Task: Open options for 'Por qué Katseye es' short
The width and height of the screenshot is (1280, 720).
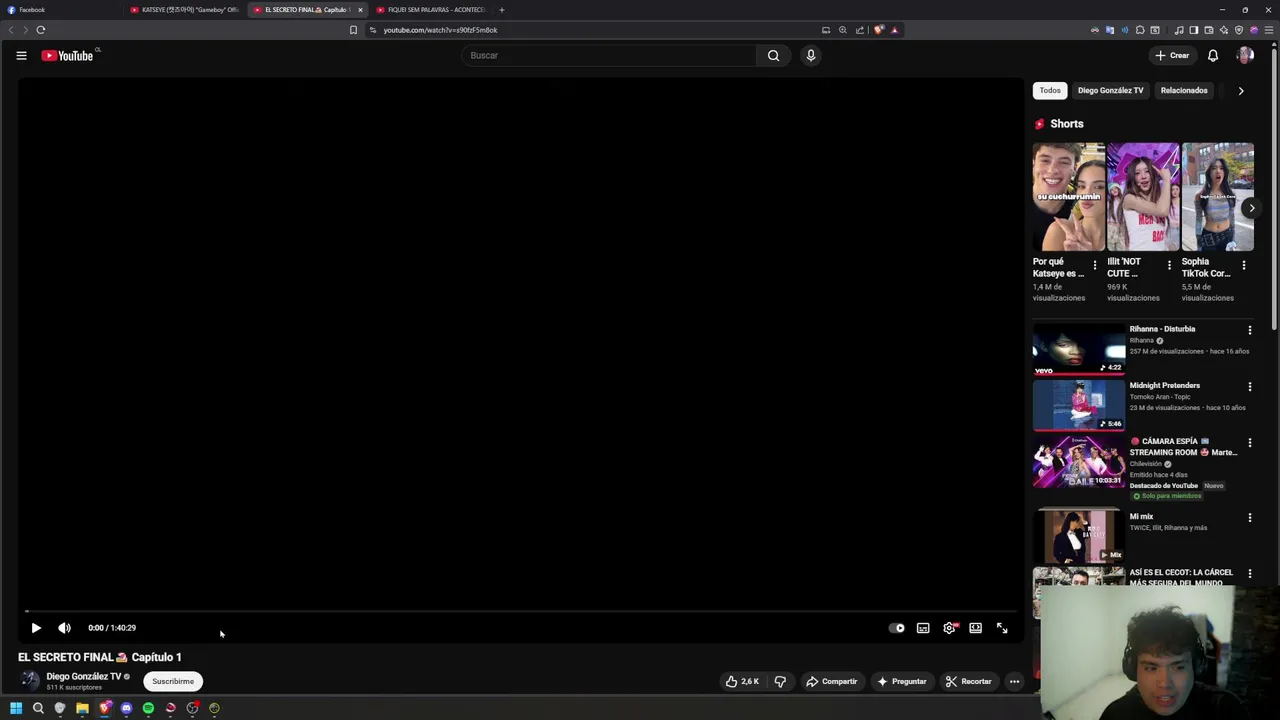Action: (x=1094, y=266)
